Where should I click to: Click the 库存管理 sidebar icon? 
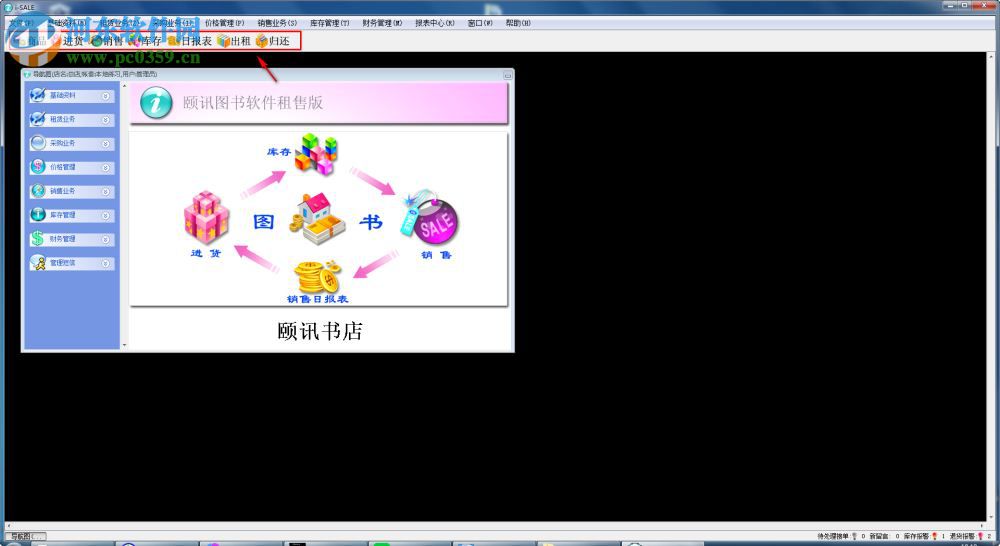(38, 214)
